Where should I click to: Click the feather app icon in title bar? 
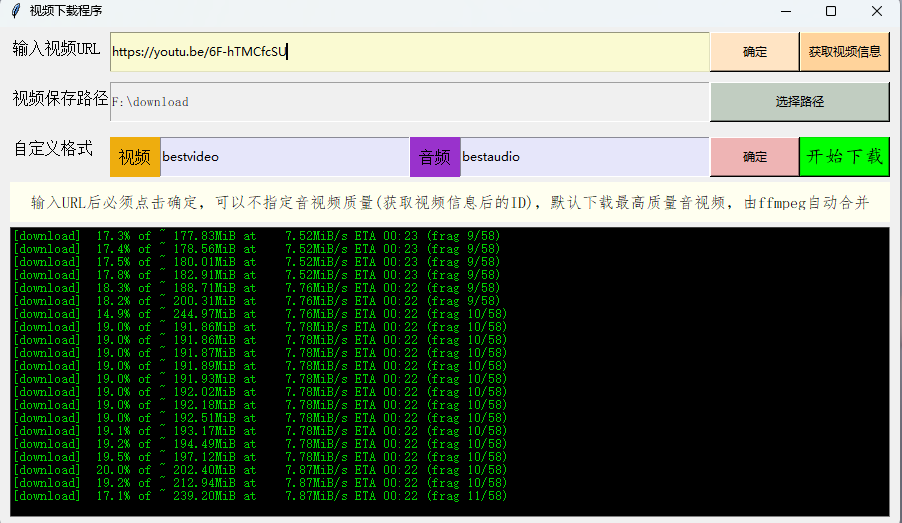[16, 11]
